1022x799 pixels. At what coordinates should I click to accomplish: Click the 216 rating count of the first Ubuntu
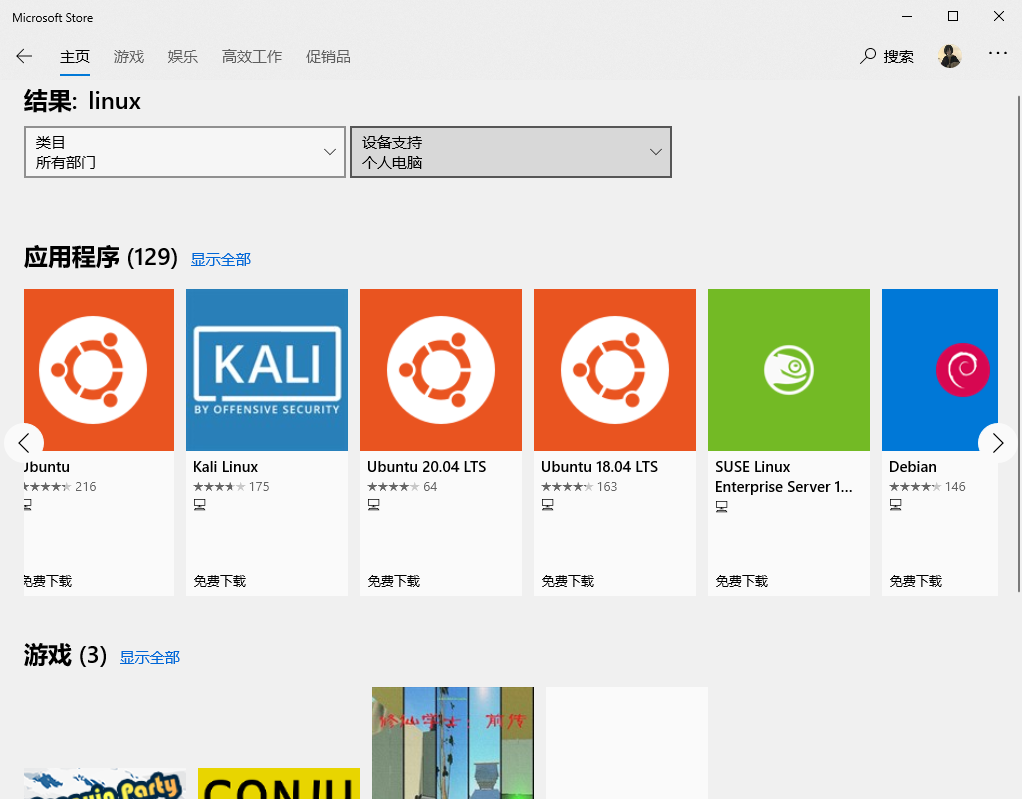coord(85,487)
